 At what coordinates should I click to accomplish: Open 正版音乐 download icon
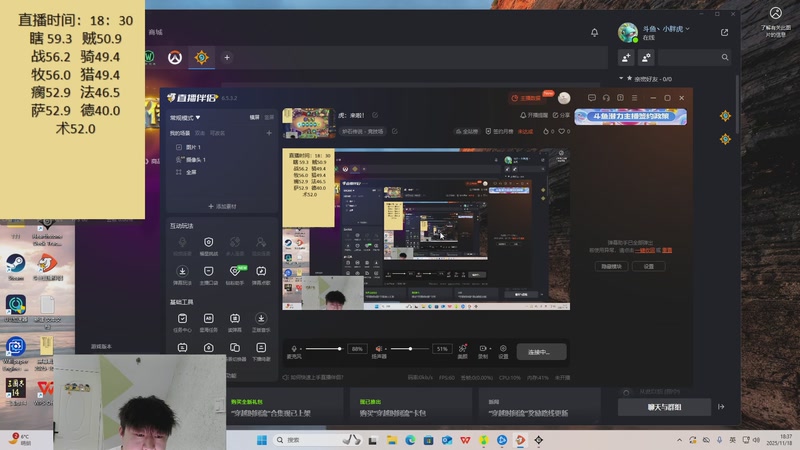pyautogui.click(x=261, y=318)
